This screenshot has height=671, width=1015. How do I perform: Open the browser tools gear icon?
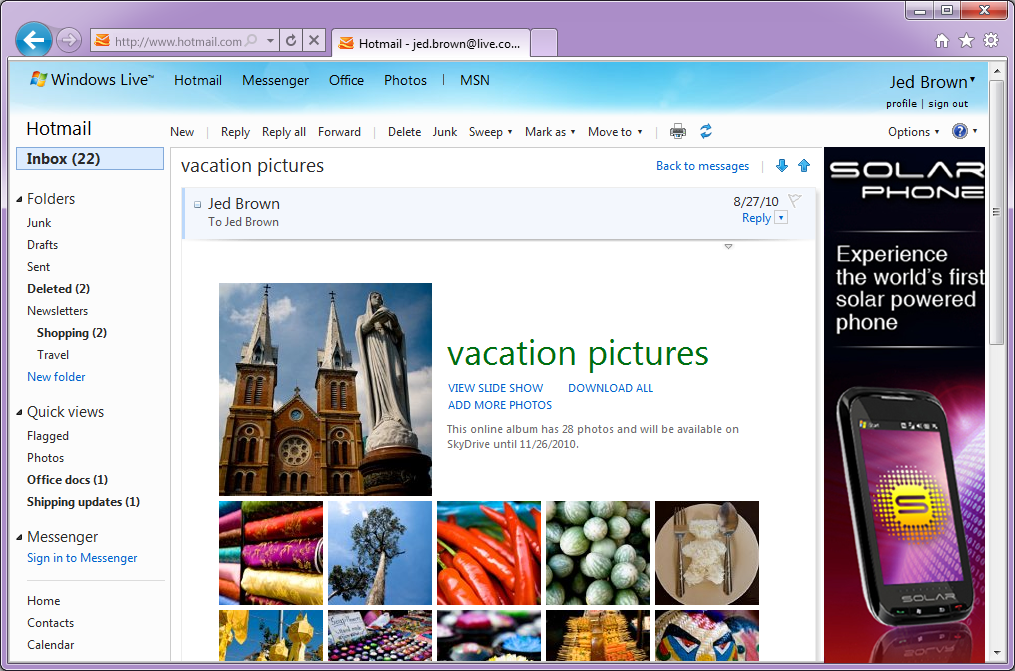[x=990, y=41]
